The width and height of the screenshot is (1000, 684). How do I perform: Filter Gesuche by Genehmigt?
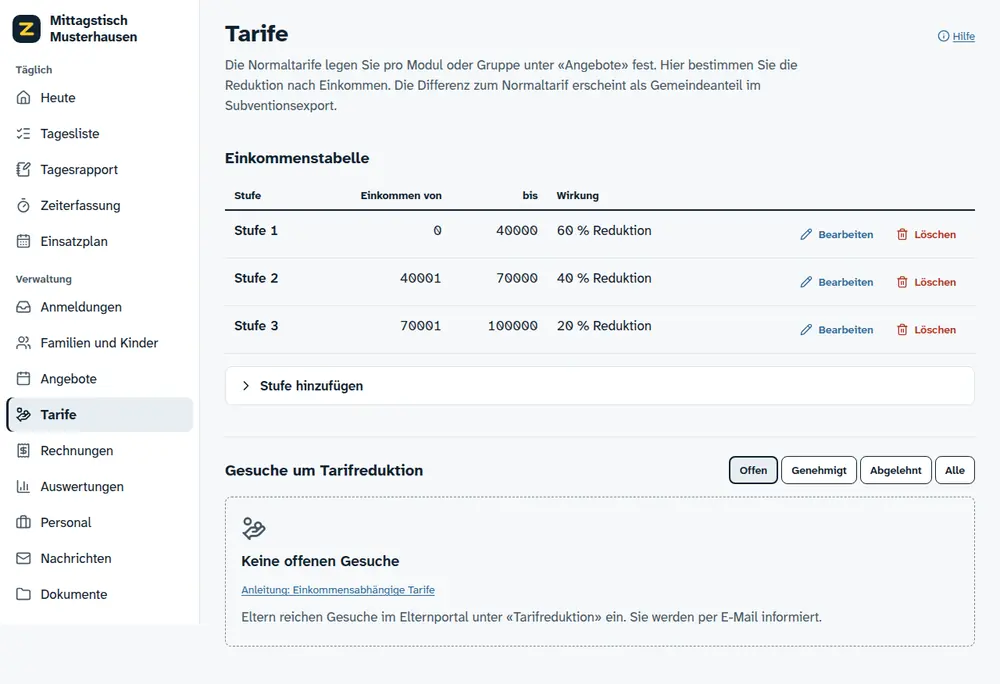click(x=819, y=470)
